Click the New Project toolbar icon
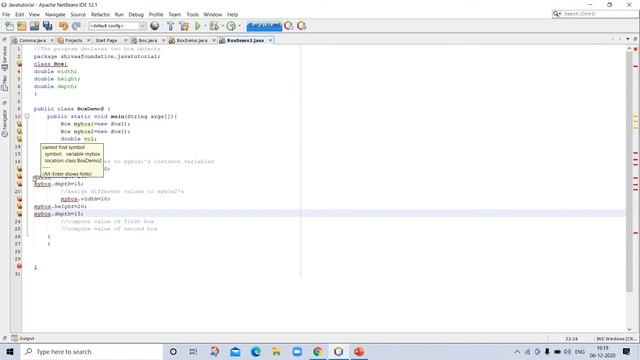This screenshot has width=640, height=360. pos(22,26)
